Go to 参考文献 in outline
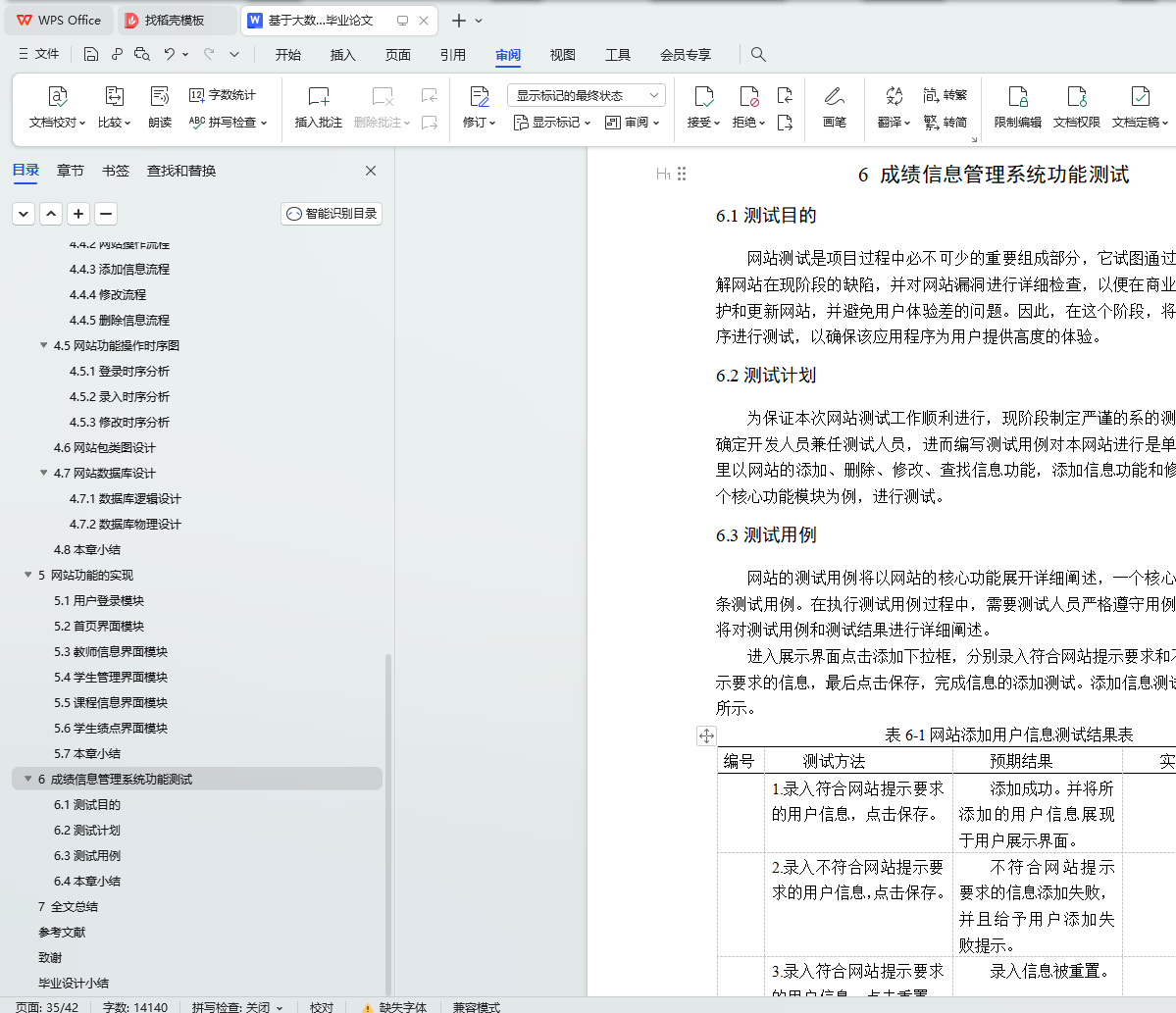 point(62,932)
